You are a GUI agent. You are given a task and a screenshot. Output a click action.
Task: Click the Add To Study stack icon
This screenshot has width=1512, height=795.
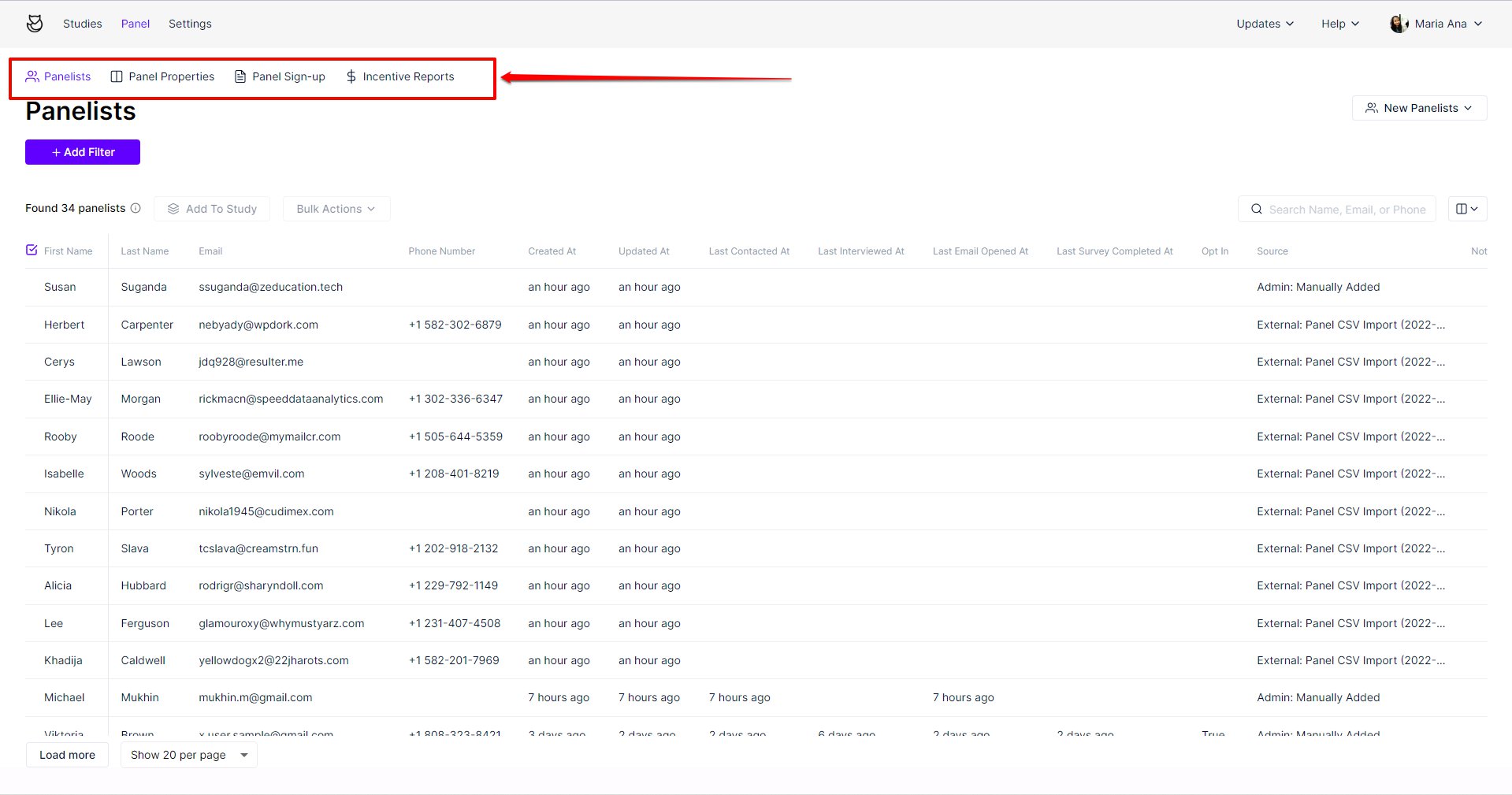[173, 209]
